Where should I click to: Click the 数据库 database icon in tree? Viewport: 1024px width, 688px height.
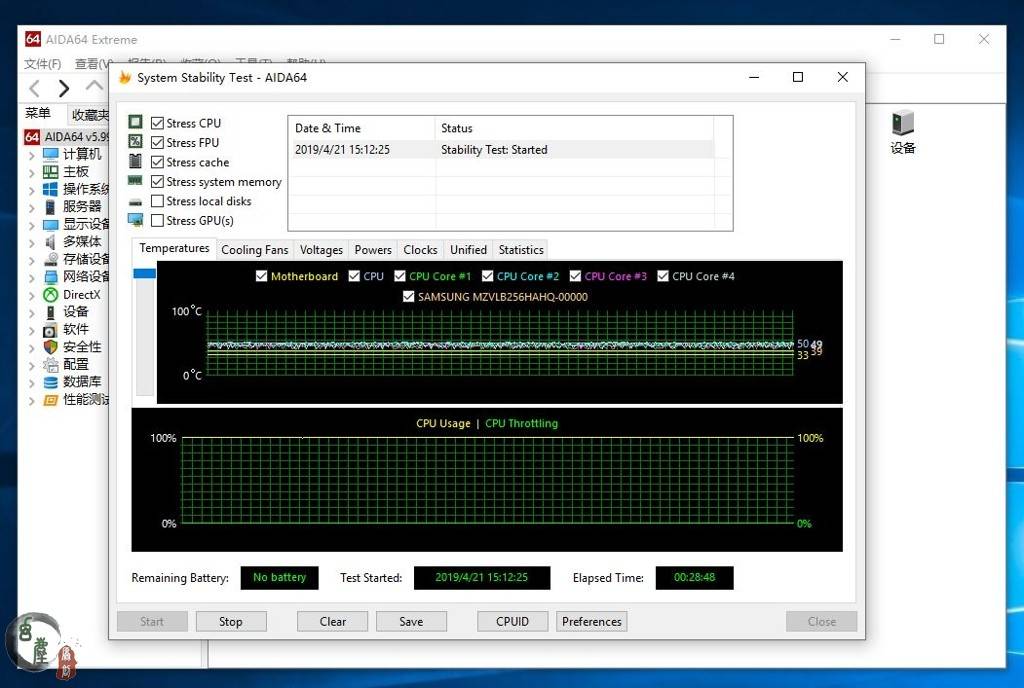[50, 382]
